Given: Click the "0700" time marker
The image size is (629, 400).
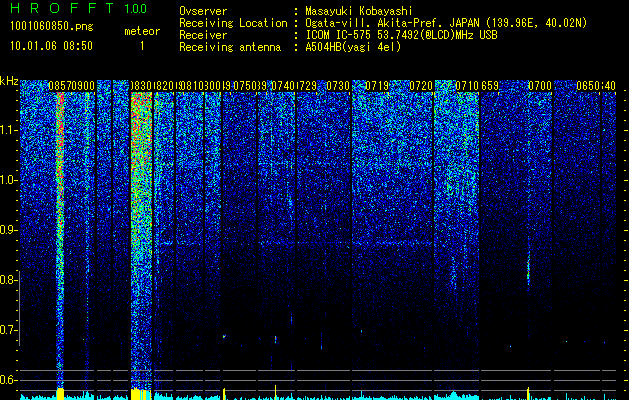Looking at the screenshot, I should pyautogui.click(x=540, y=86).
